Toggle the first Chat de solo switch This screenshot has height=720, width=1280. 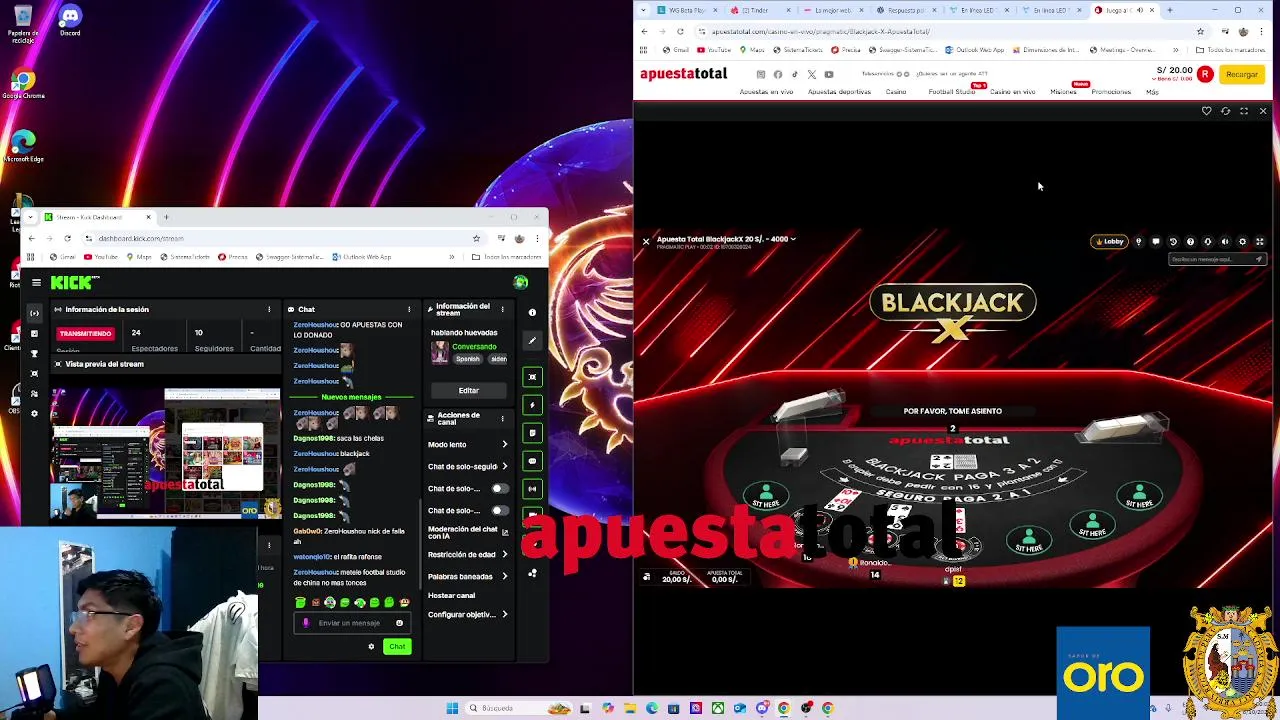tap(498, 489)
